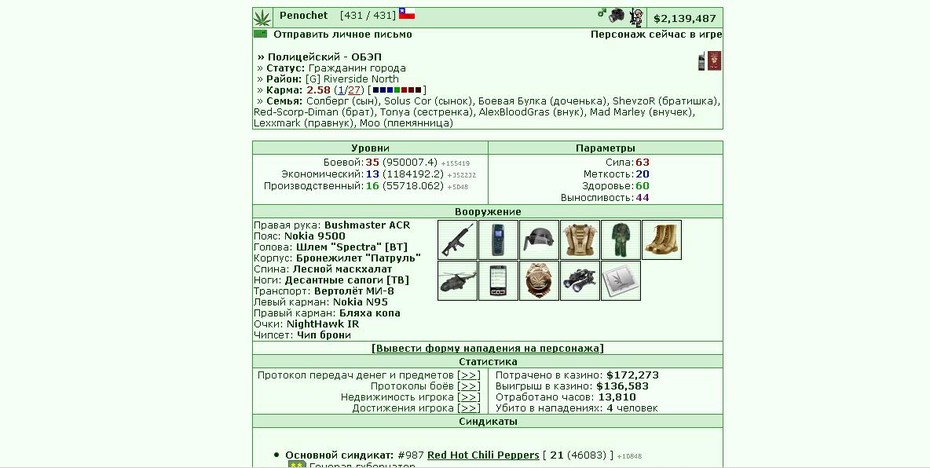This screenshot has height=468, width=930.
Task: Select the cop badge thumbnail
Action: point(539,281)
